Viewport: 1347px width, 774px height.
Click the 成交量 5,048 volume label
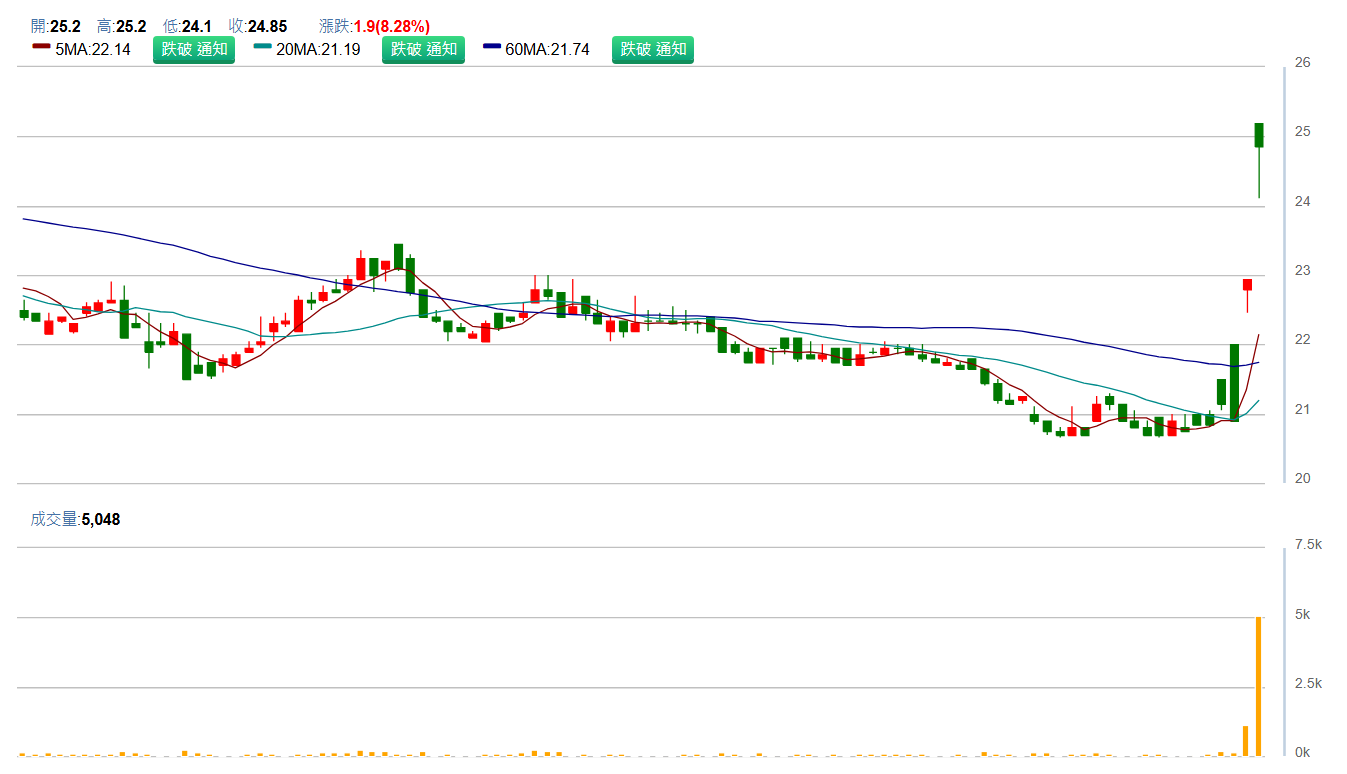pos(76,519)
